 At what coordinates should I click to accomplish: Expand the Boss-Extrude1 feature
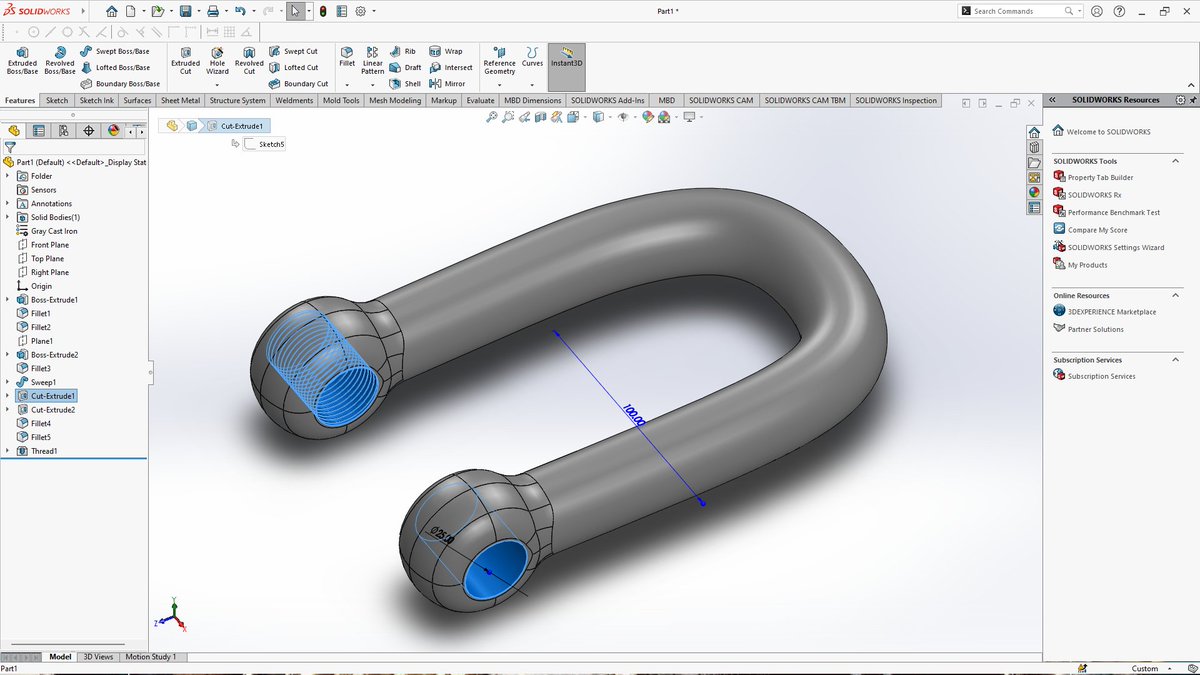click(x=8, y=299)
